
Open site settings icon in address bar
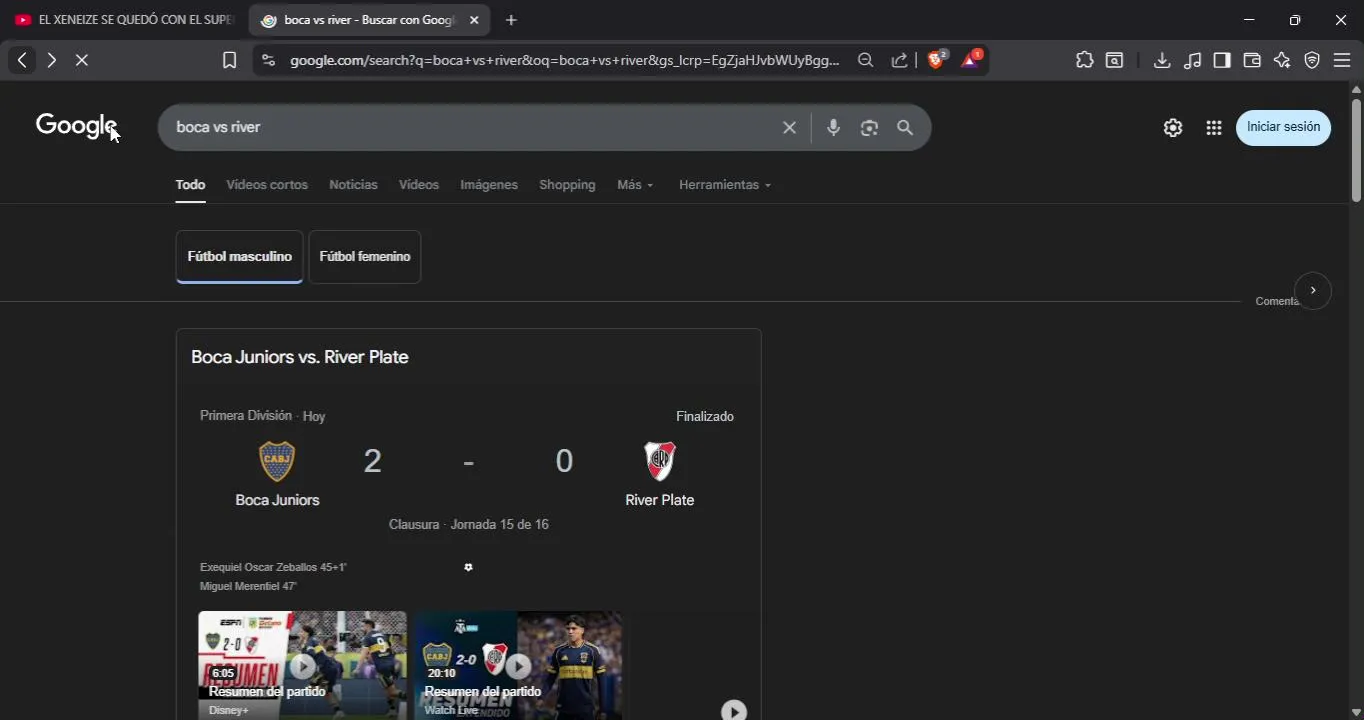[267, 60]
